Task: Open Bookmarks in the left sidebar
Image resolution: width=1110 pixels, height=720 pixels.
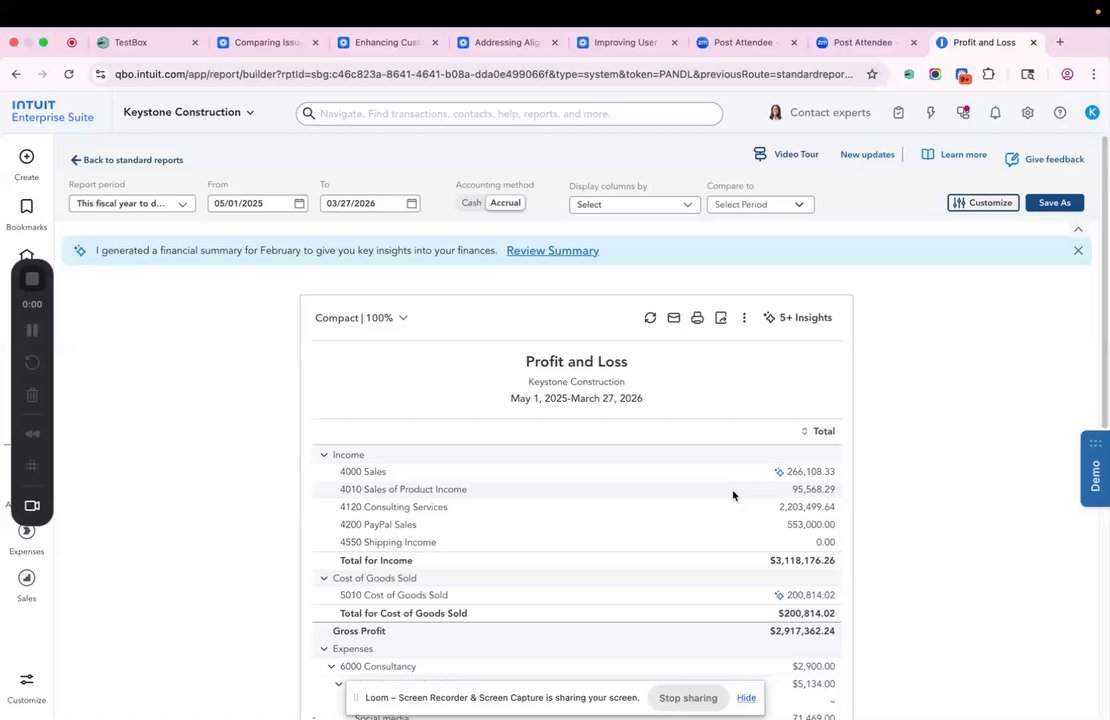Action: (x=26, y=215)
